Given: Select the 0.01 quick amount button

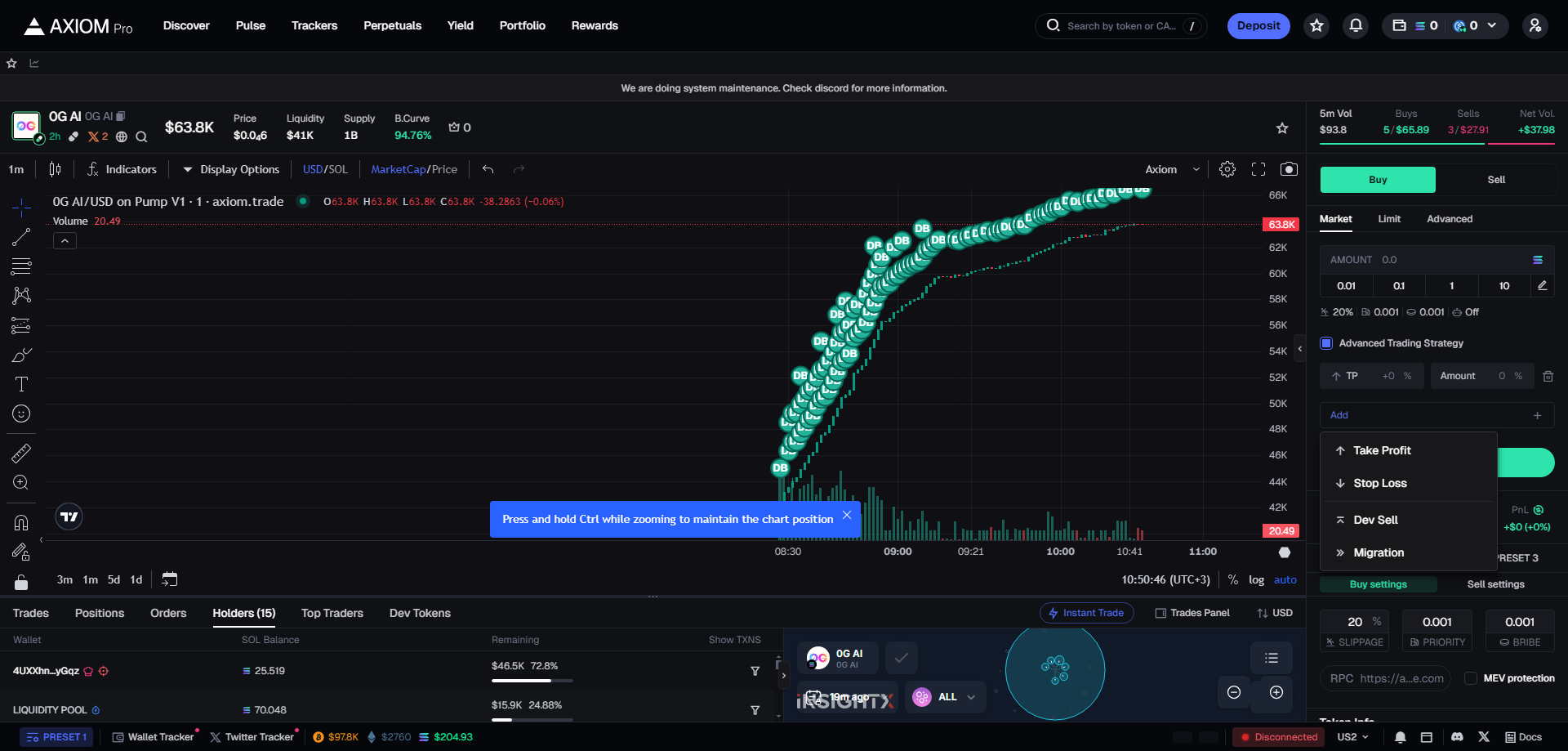Looking at the screenshot, I should pyautogui.click(x=1347, y=286).
